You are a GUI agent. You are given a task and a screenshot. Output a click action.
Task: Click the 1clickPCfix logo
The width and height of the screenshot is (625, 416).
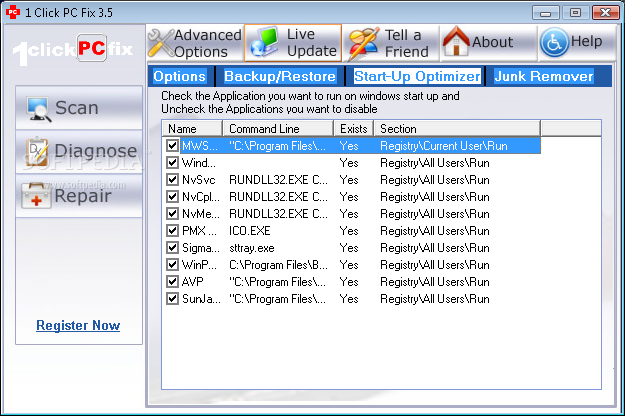(x=73, y=49)
